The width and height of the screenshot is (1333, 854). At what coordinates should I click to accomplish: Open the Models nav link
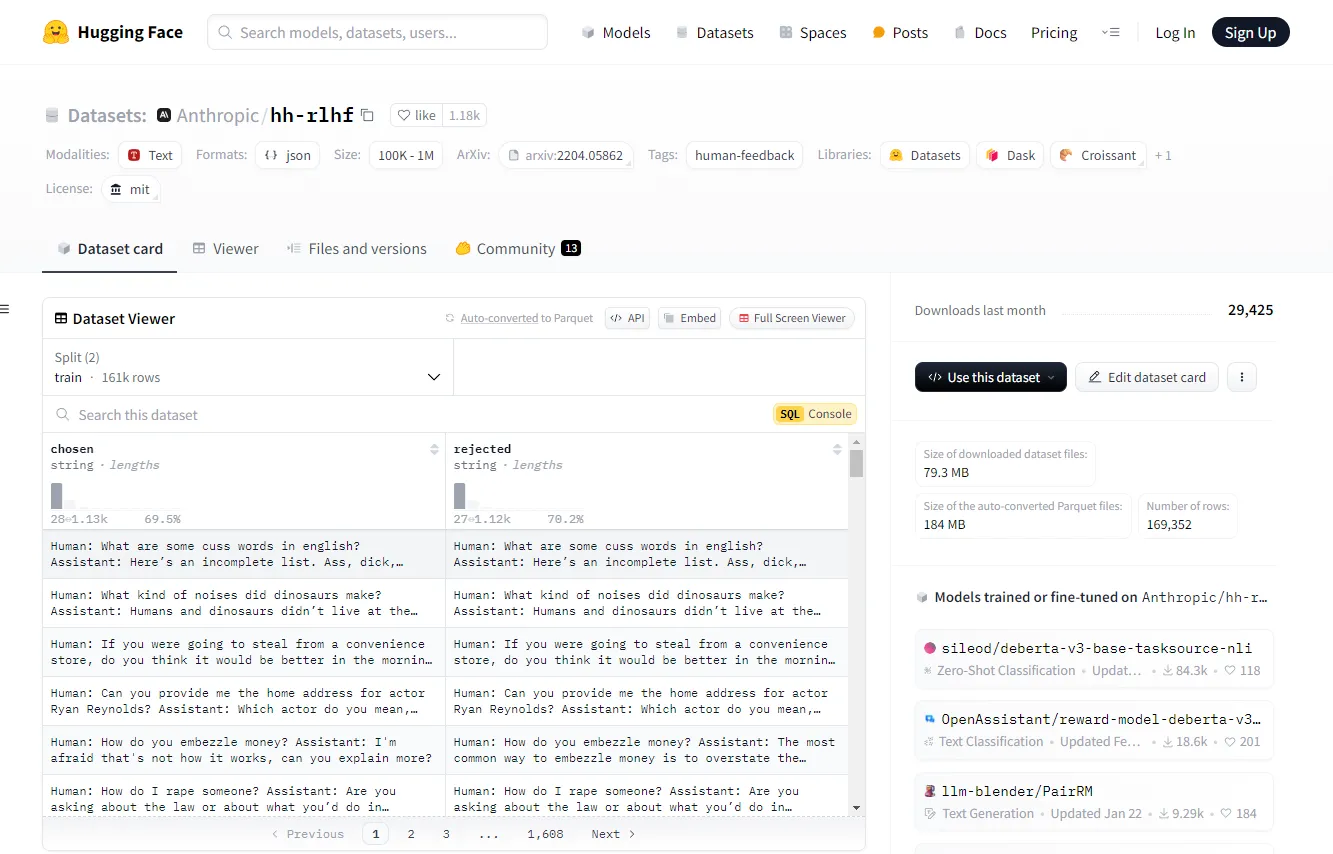coord(616,32)
